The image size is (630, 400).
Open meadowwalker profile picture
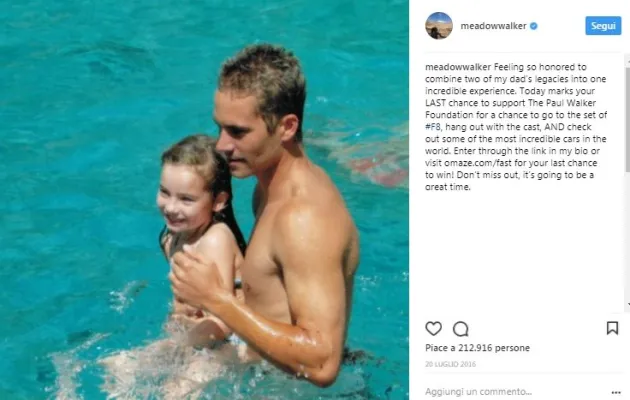[x=439, y=26]
